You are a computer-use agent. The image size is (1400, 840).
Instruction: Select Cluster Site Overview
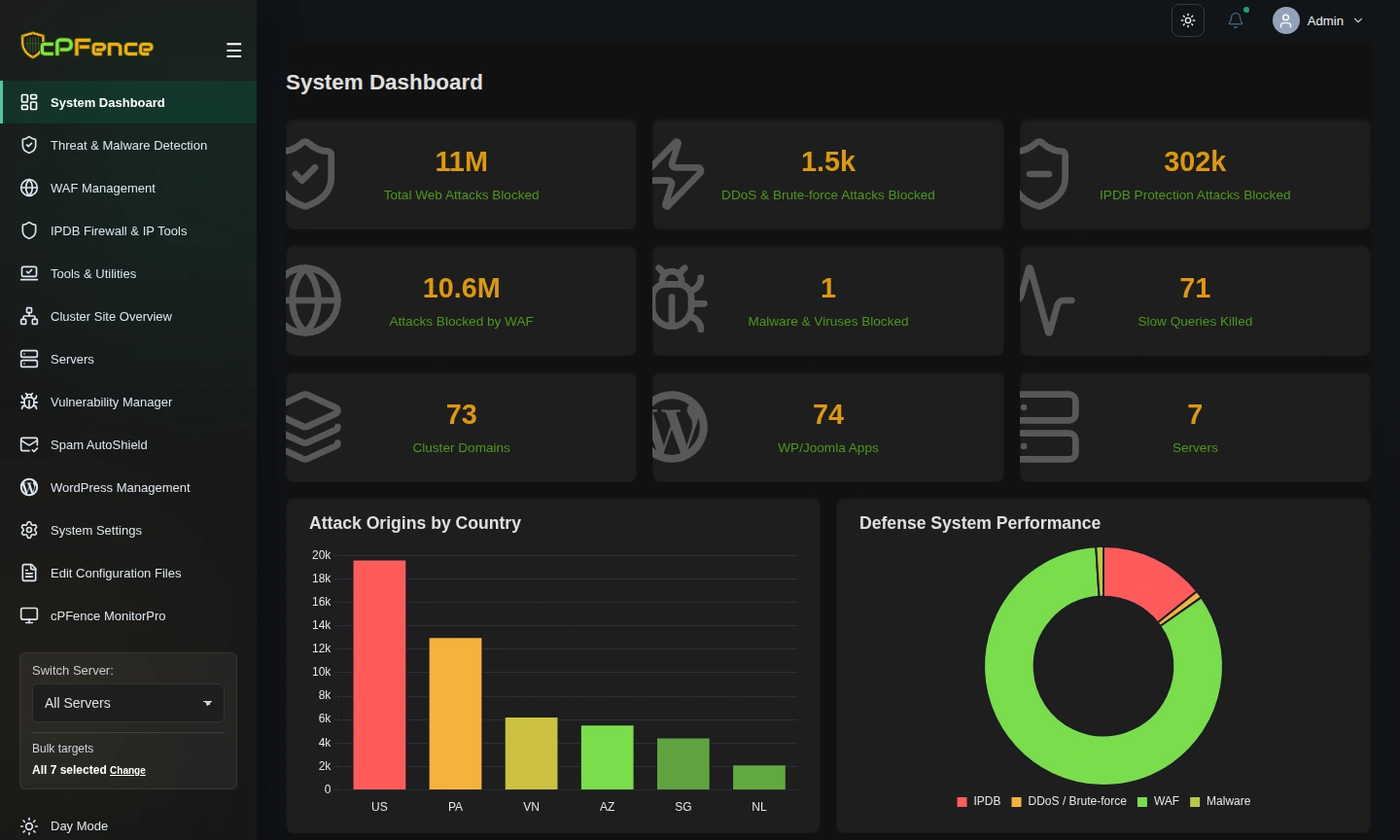coord(128,316)
